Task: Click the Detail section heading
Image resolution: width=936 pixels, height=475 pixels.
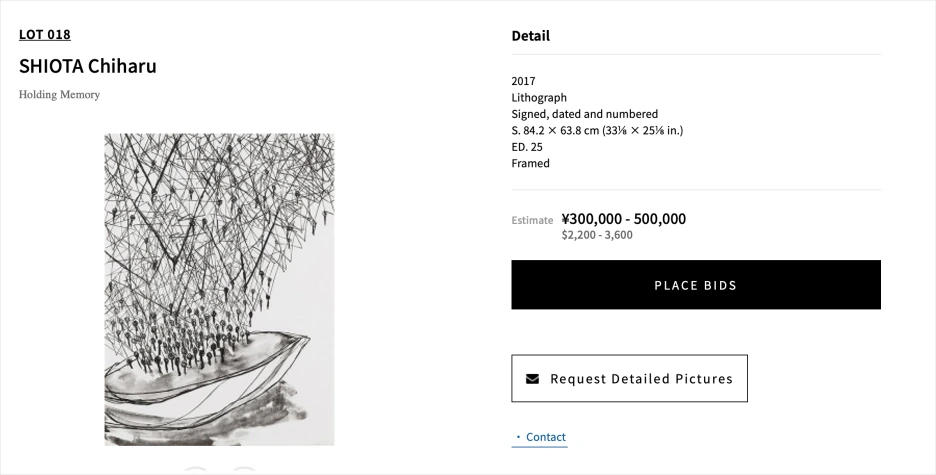Action: click(531, 36)
